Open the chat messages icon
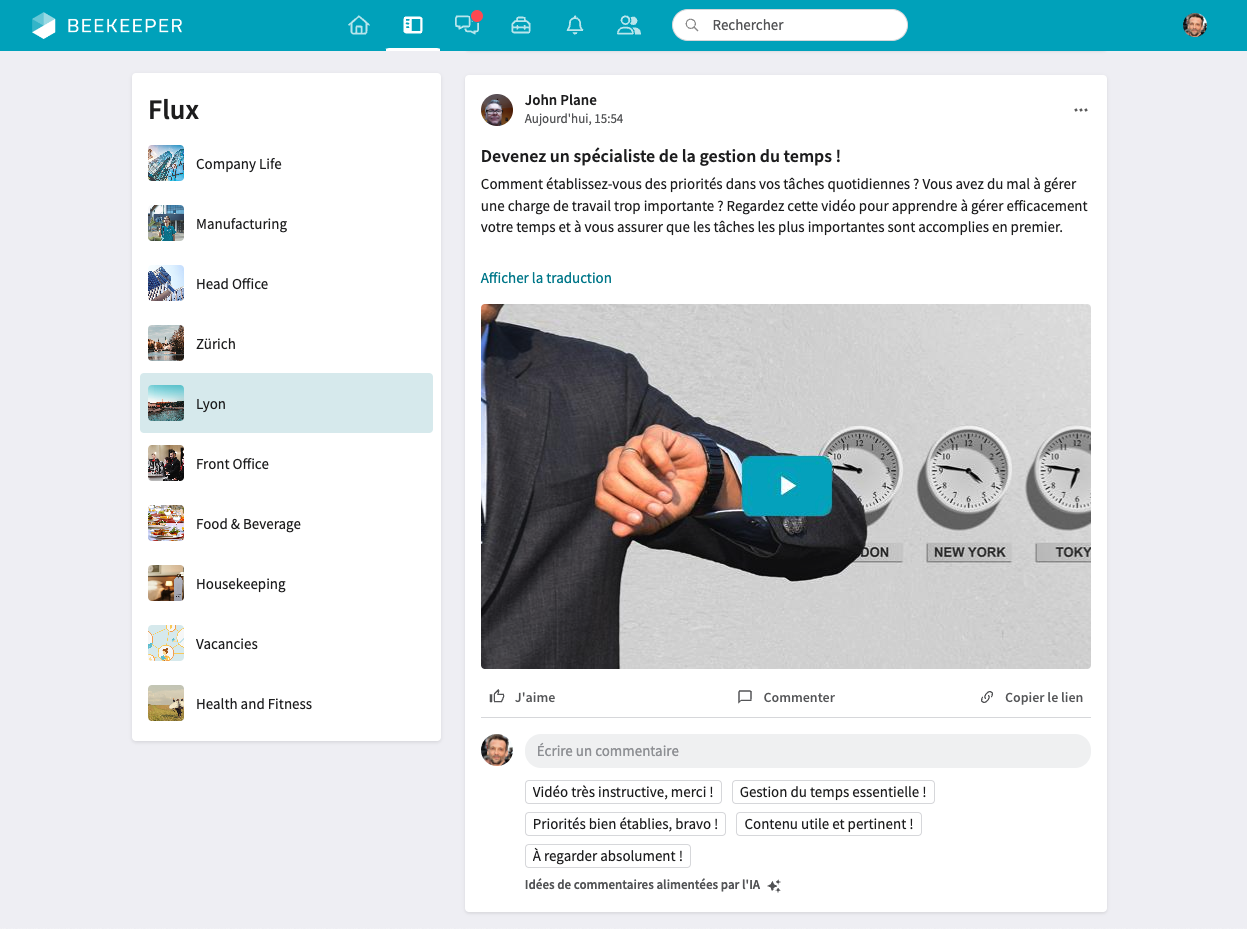The image size is (1247, 929). point(466,25)
